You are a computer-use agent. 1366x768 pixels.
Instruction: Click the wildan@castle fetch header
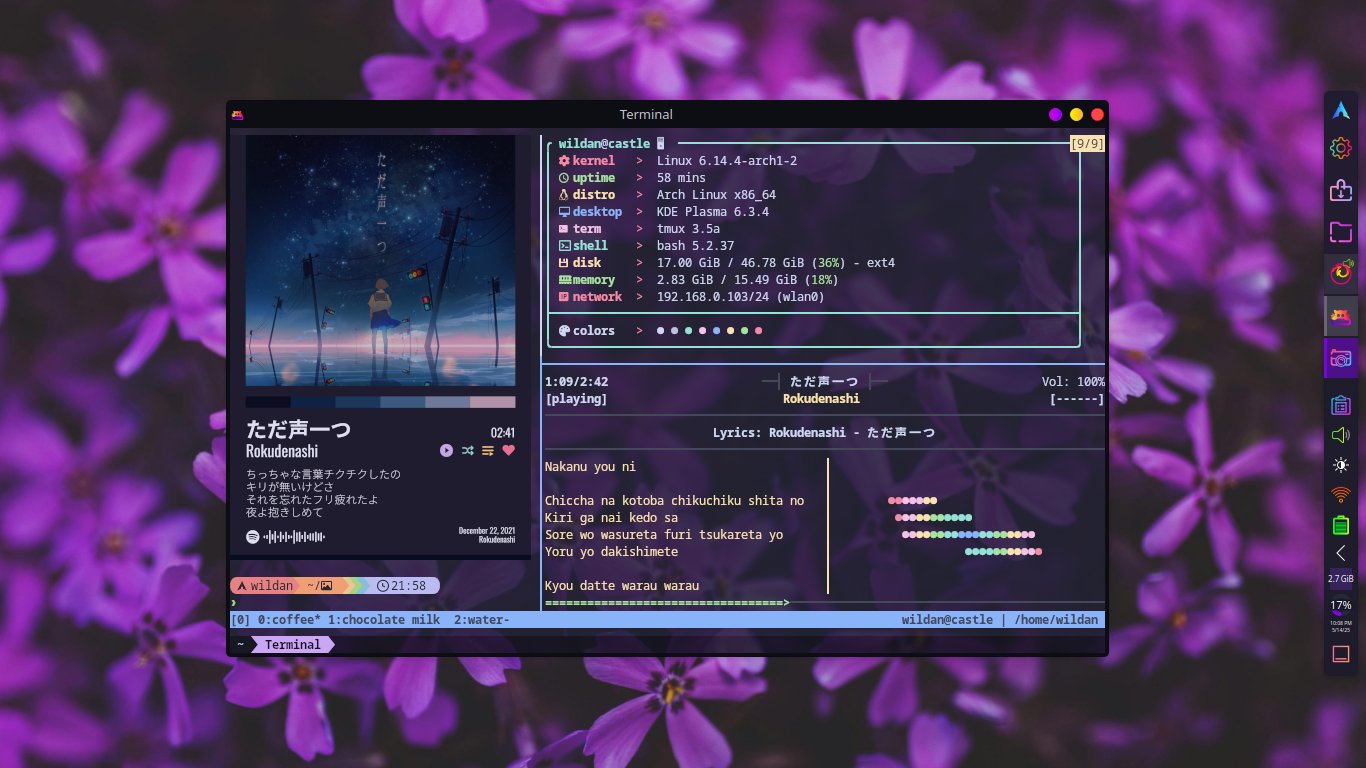click(x=604, y=144)
